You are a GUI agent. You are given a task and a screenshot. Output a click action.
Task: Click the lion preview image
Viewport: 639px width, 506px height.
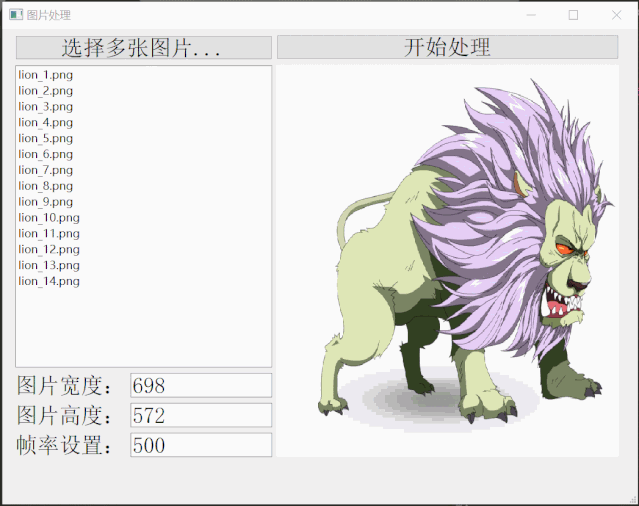(447, 261)
